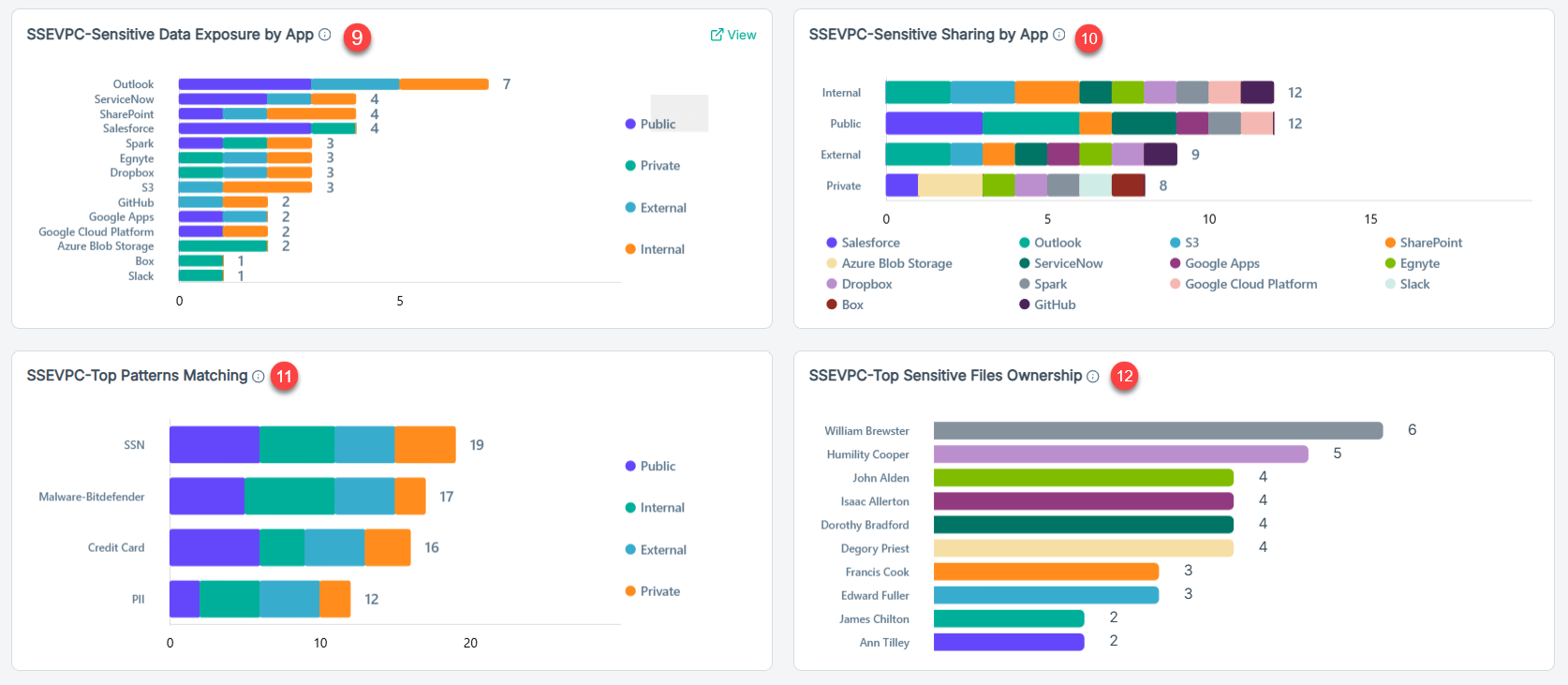
Task: Select Humility Cooper ownership bar
Action: (1120, 454)
